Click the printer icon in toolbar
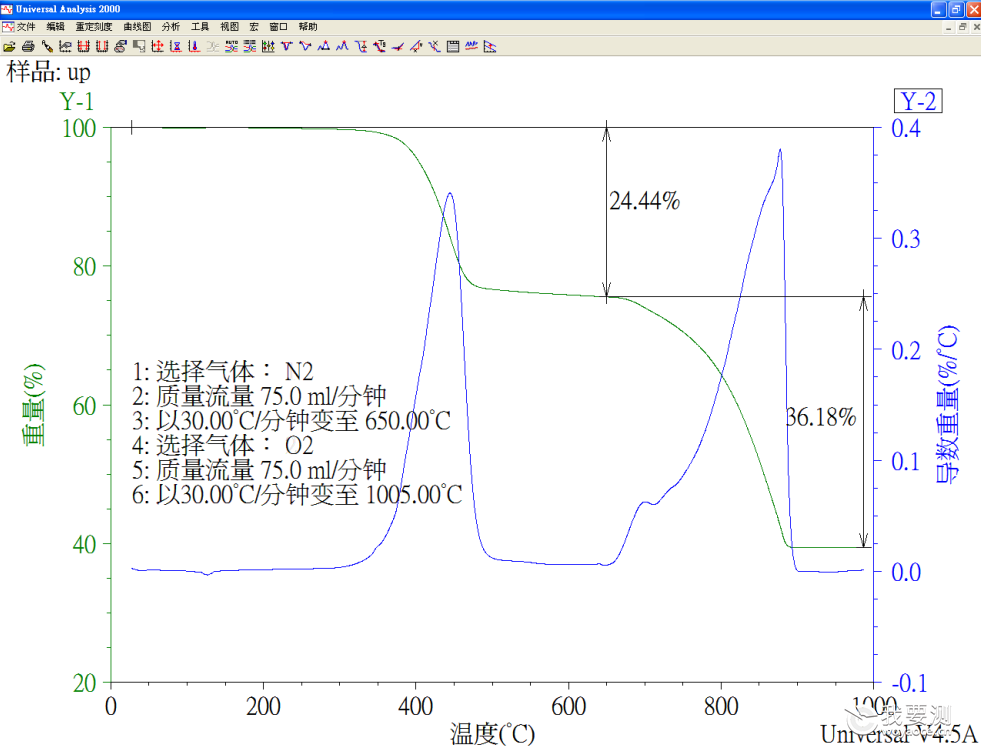This screenshot has height=749, width=981. (x=28, y=46)
